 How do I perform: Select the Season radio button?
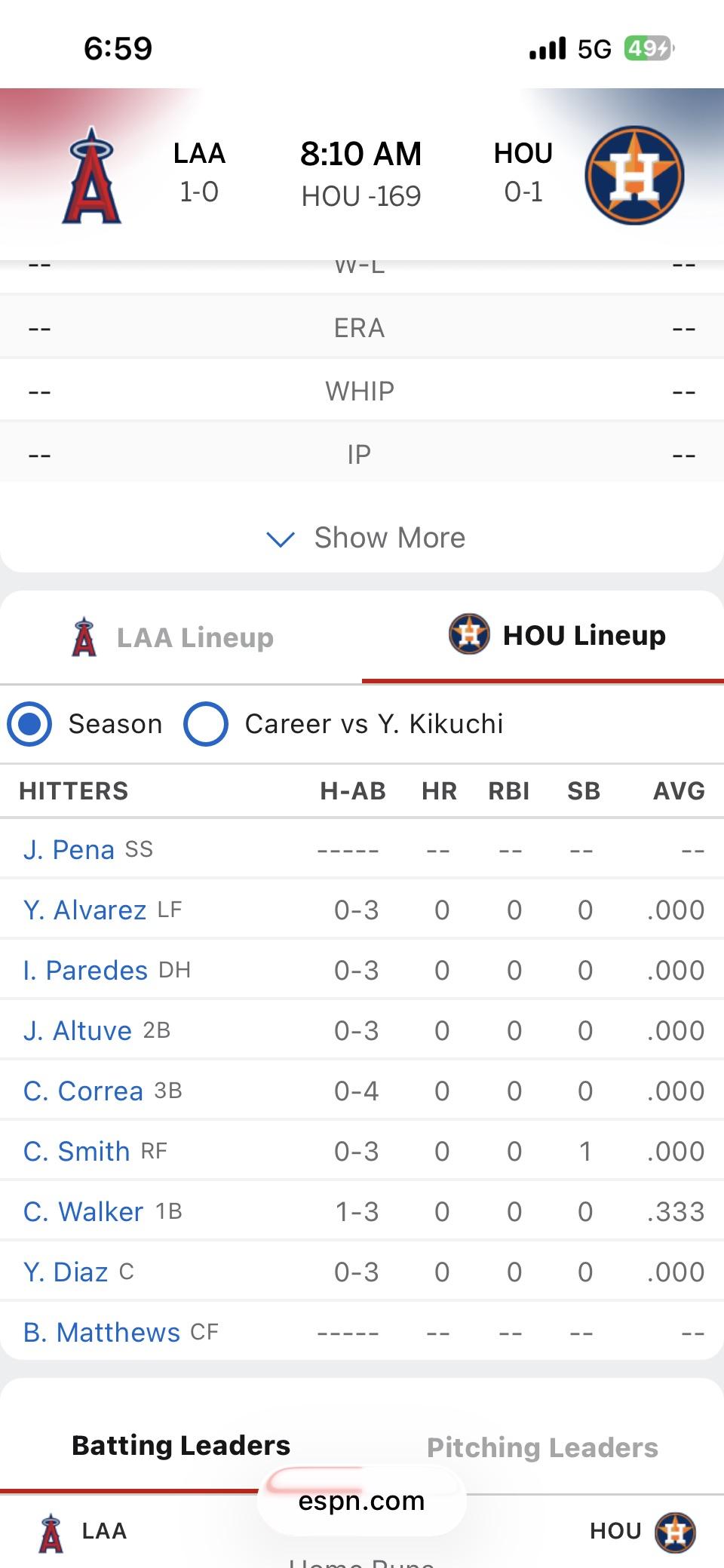pyautogui.click(x=29, y=724)
